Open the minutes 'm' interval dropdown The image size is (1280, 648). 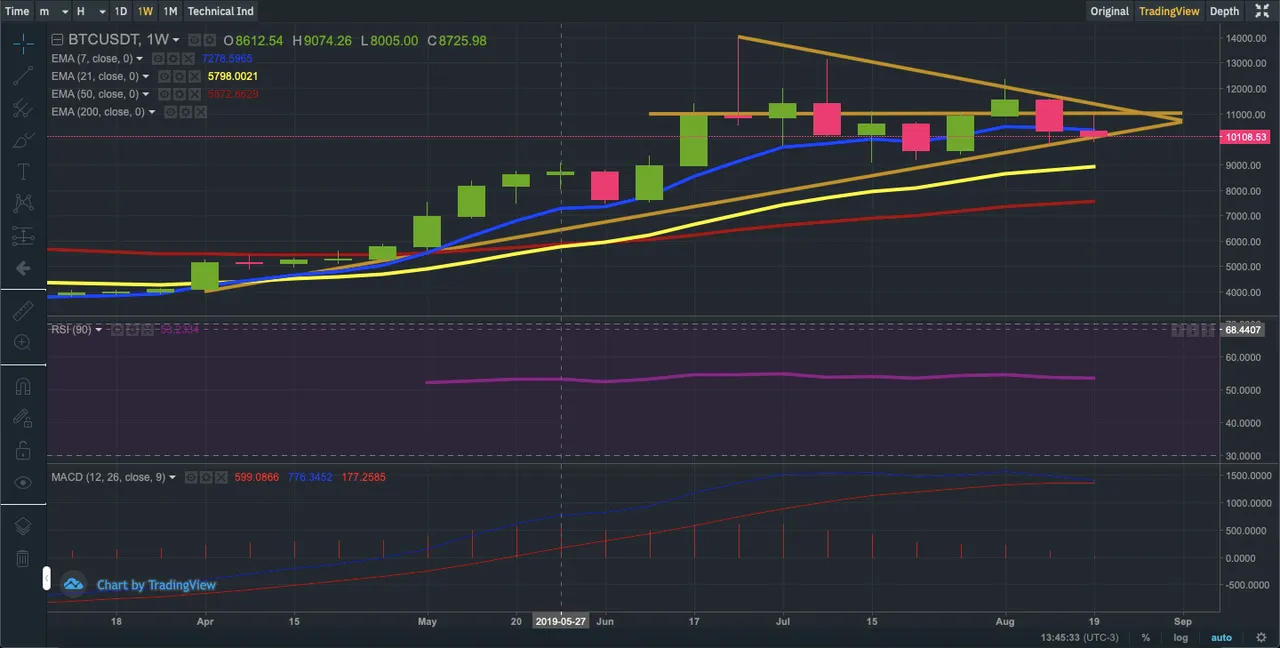pos(53,11)
